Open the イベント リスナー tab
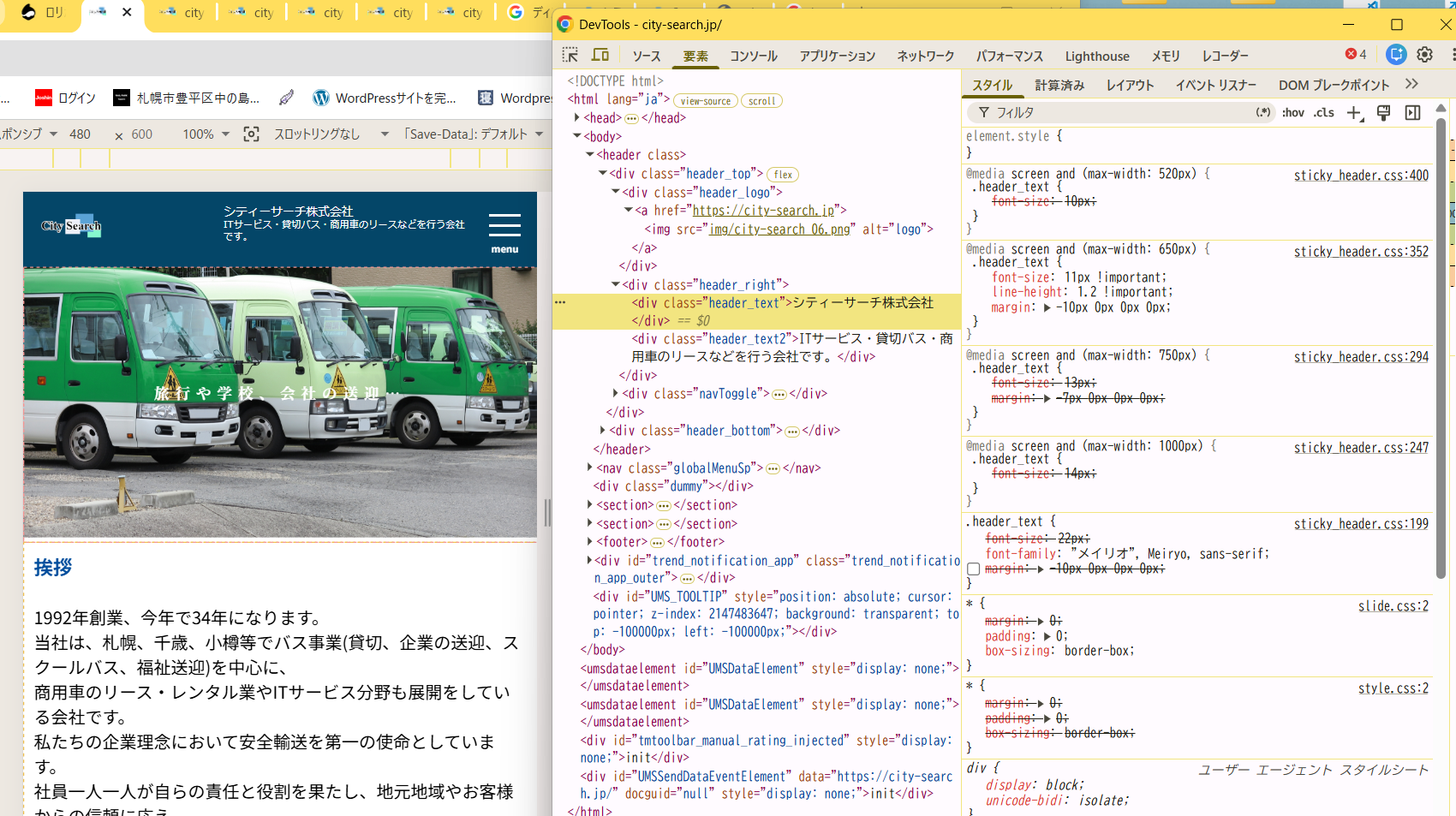The height and width of the screenshot is (816, 1456). coord(1215,86)
